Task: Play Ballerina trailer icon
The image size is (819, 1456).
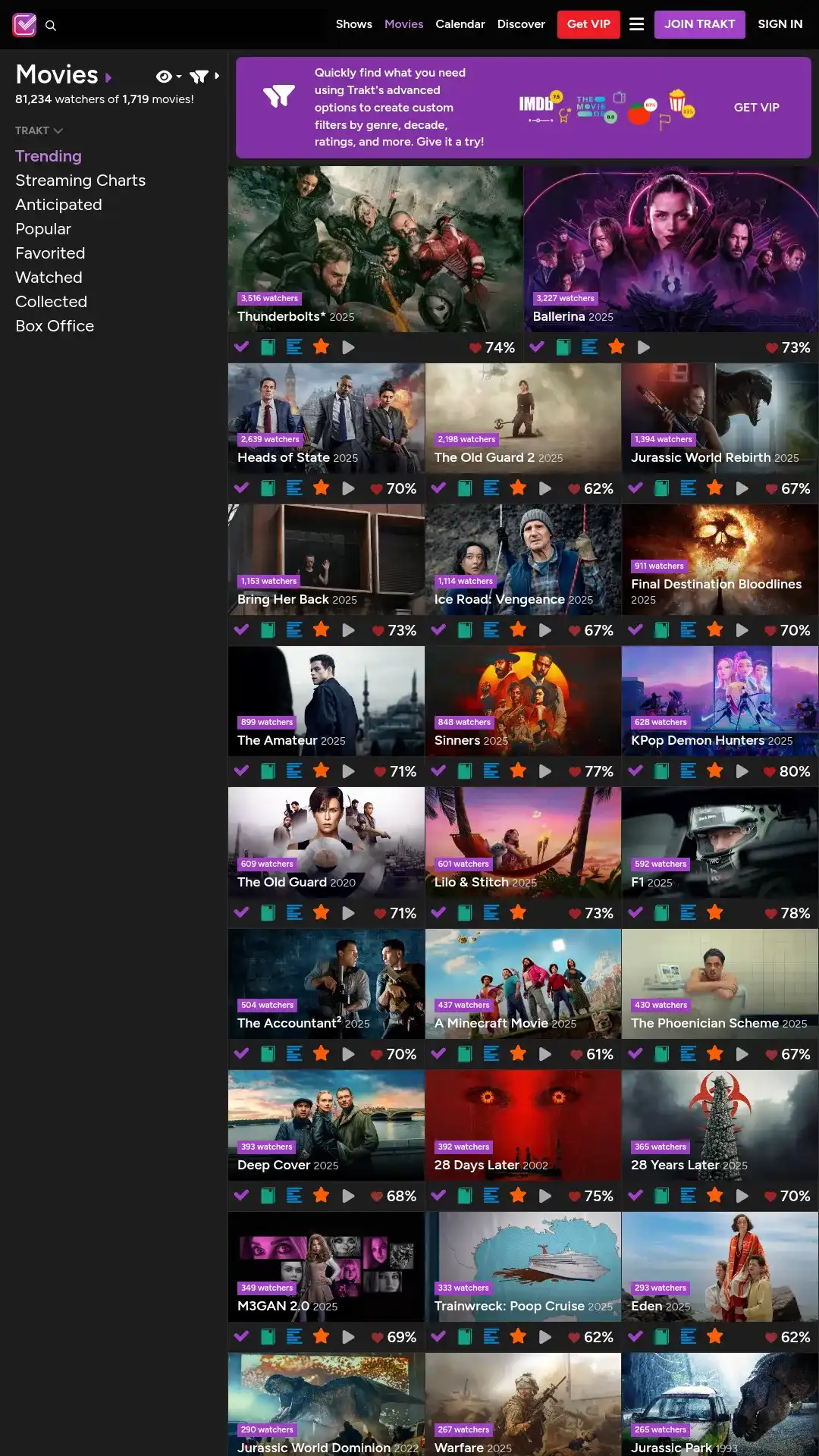Action: click(x=644, y=347)
